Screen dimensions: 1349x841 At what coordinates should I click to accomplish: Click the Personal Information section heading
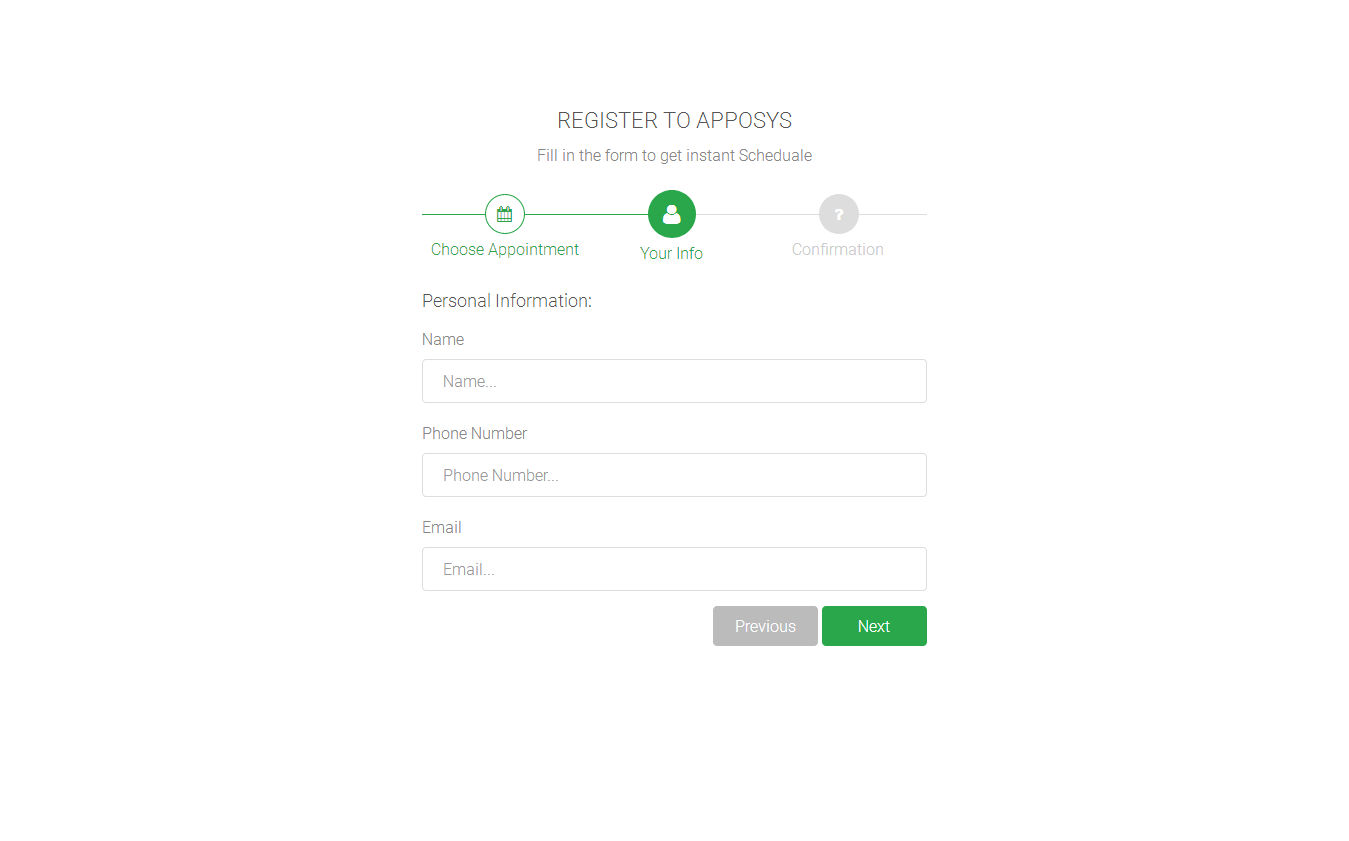(x=507, y=301)
